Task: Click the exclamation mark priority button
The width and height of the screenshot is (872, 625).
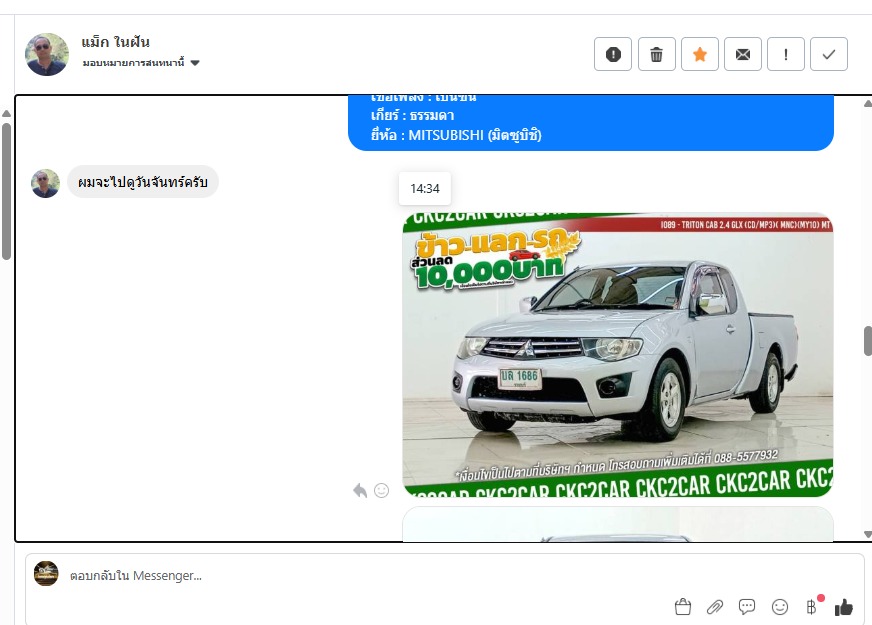Action: click(785, 54)
